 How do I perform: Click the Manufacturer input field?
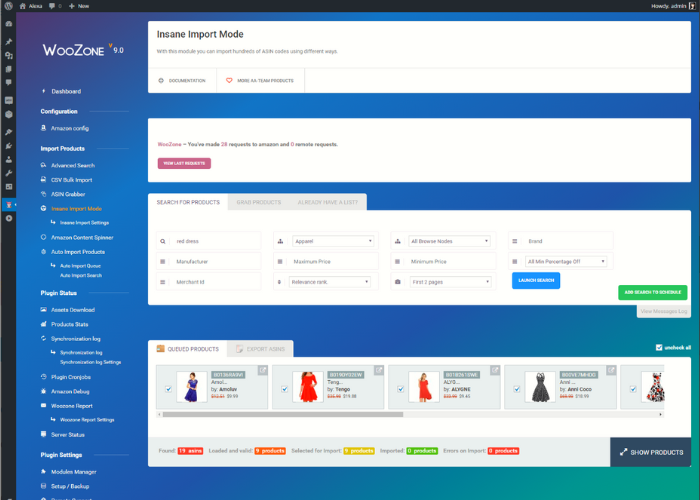(208, 262)
